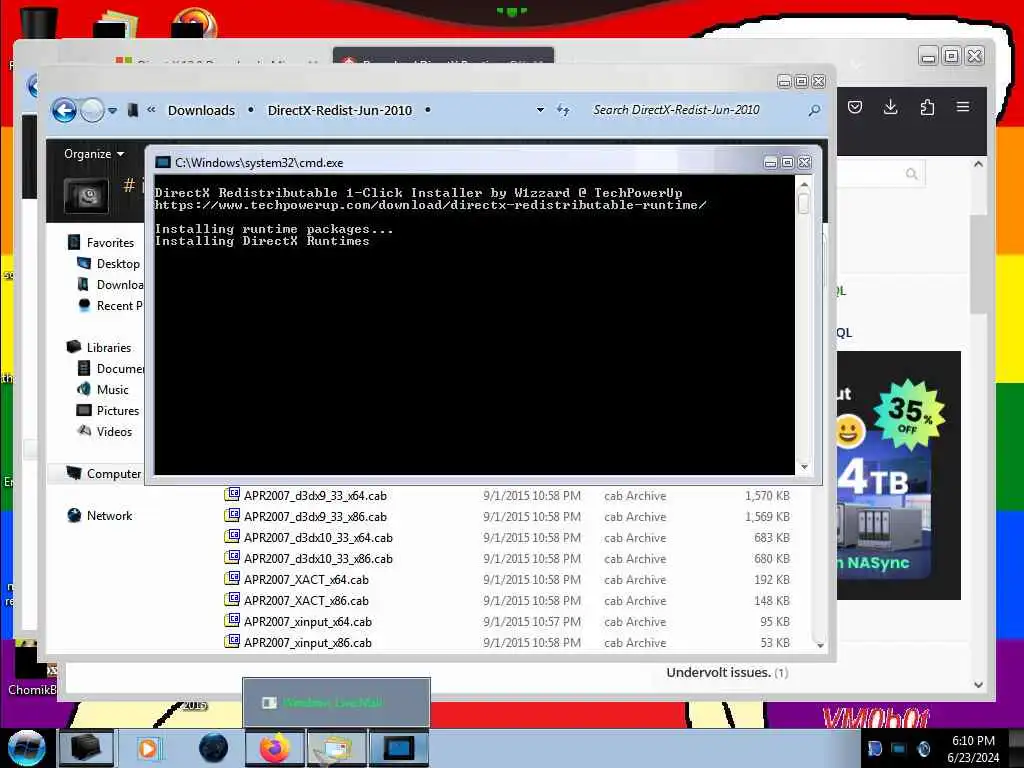Open Firefox hamburger application menu
This screenshot has width=1024, height=768.
[963, 106]
